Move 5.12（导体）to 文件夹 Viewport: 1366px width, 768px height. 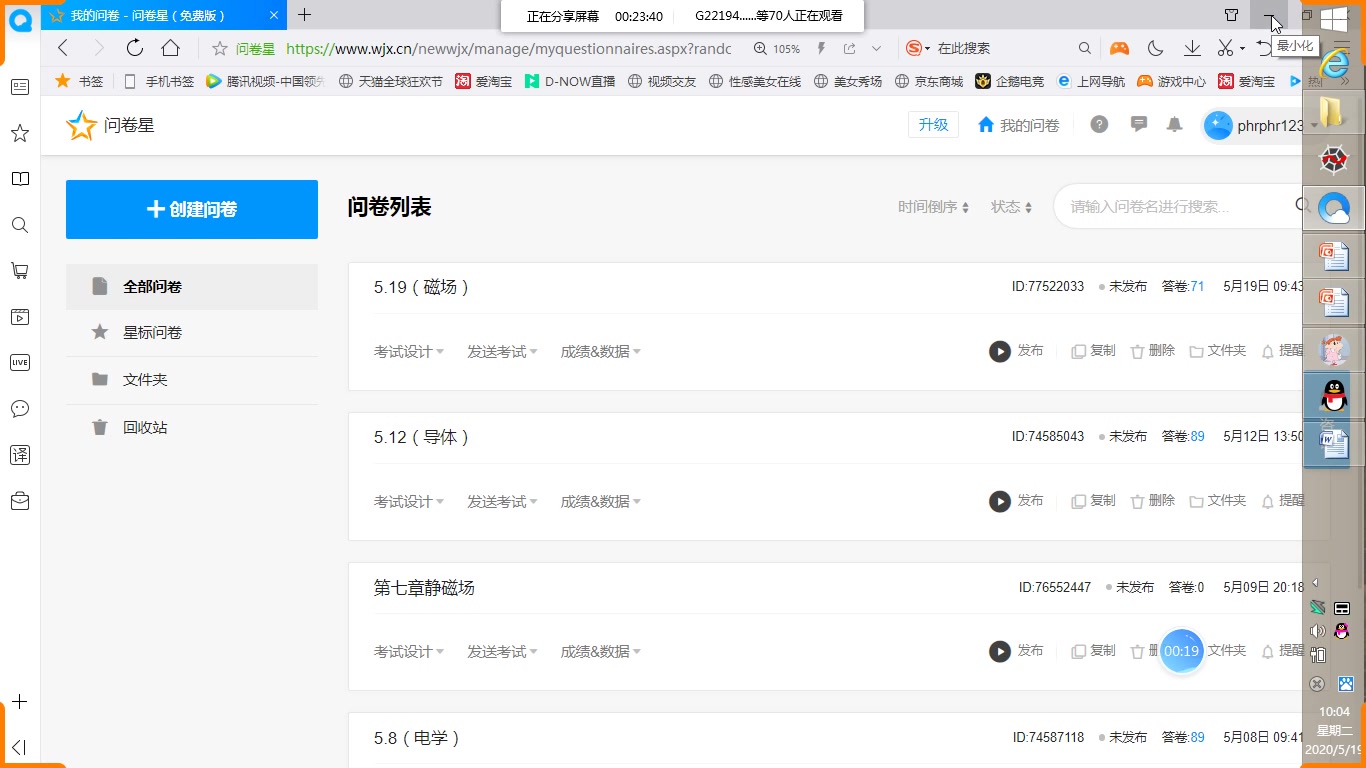[x=1217, y=500]
